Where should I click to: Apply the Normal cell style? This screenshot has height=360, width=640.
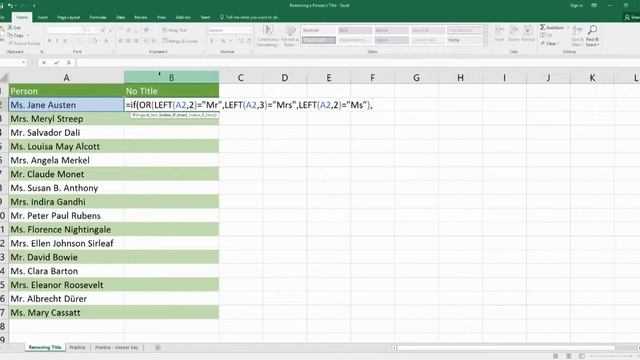[318, 30]
